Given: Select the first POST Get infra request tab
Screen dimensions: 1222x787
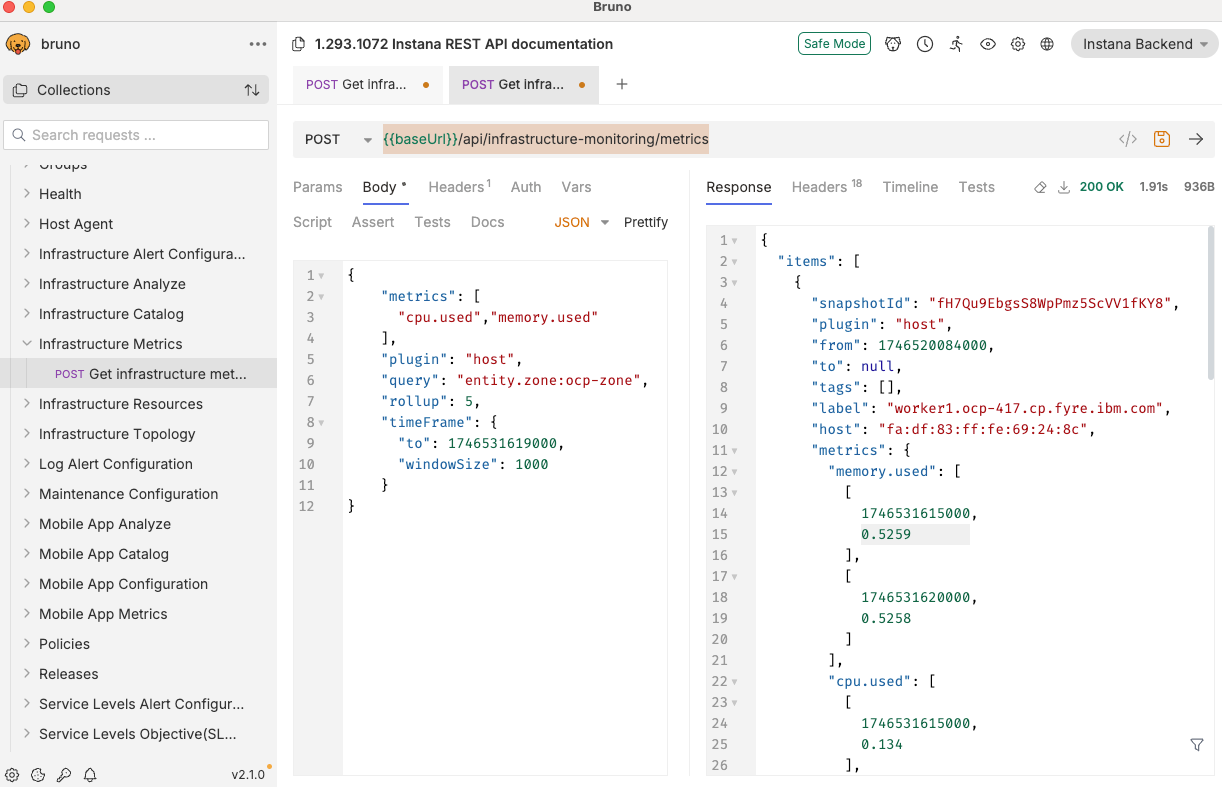Looking at the screenshot, I should pyautogui.click(x=368, y=85).
